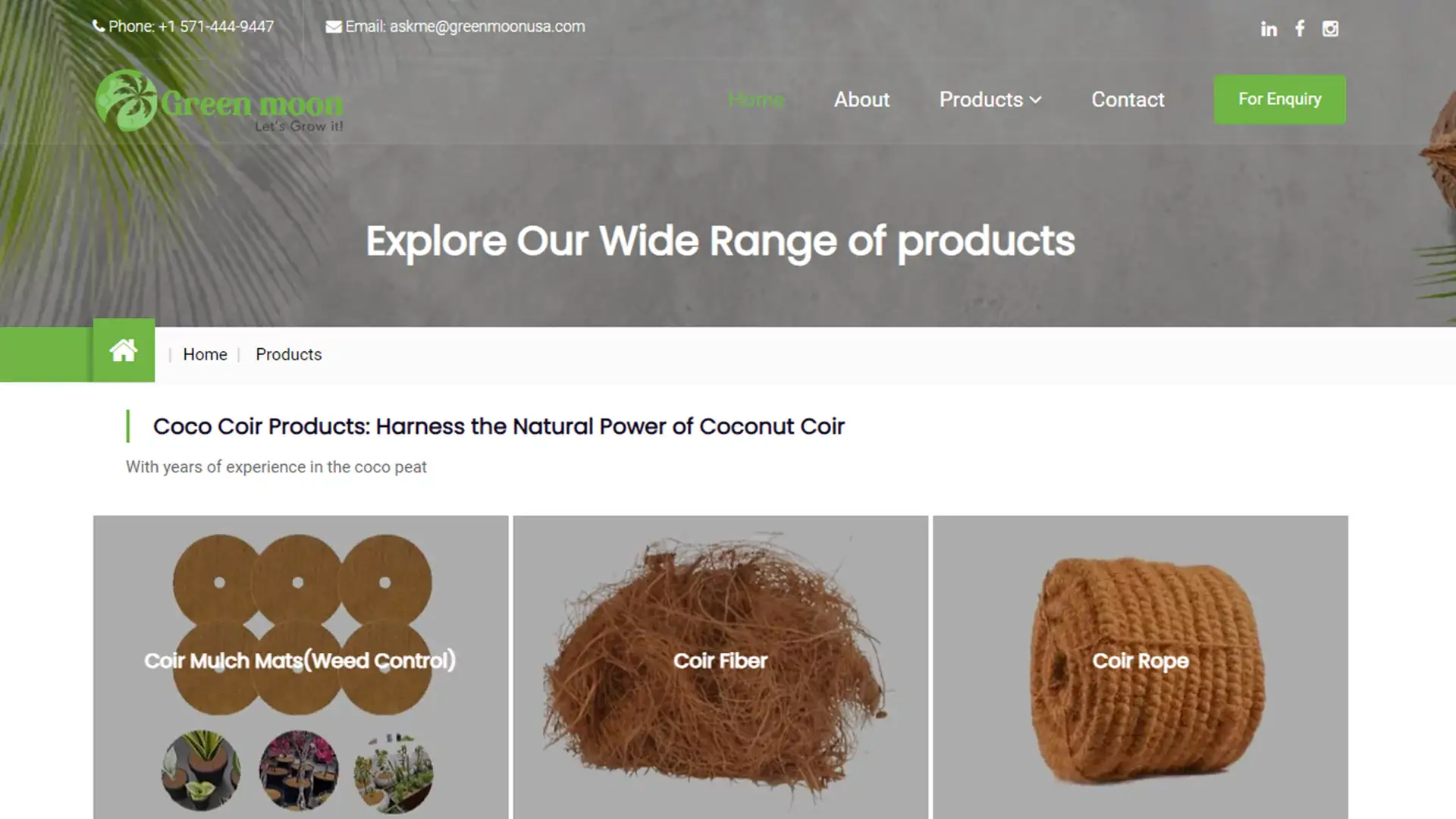The image size is (1456, 819).
Task: Click the Products breadcrumb link
Action: coord(289,354)
